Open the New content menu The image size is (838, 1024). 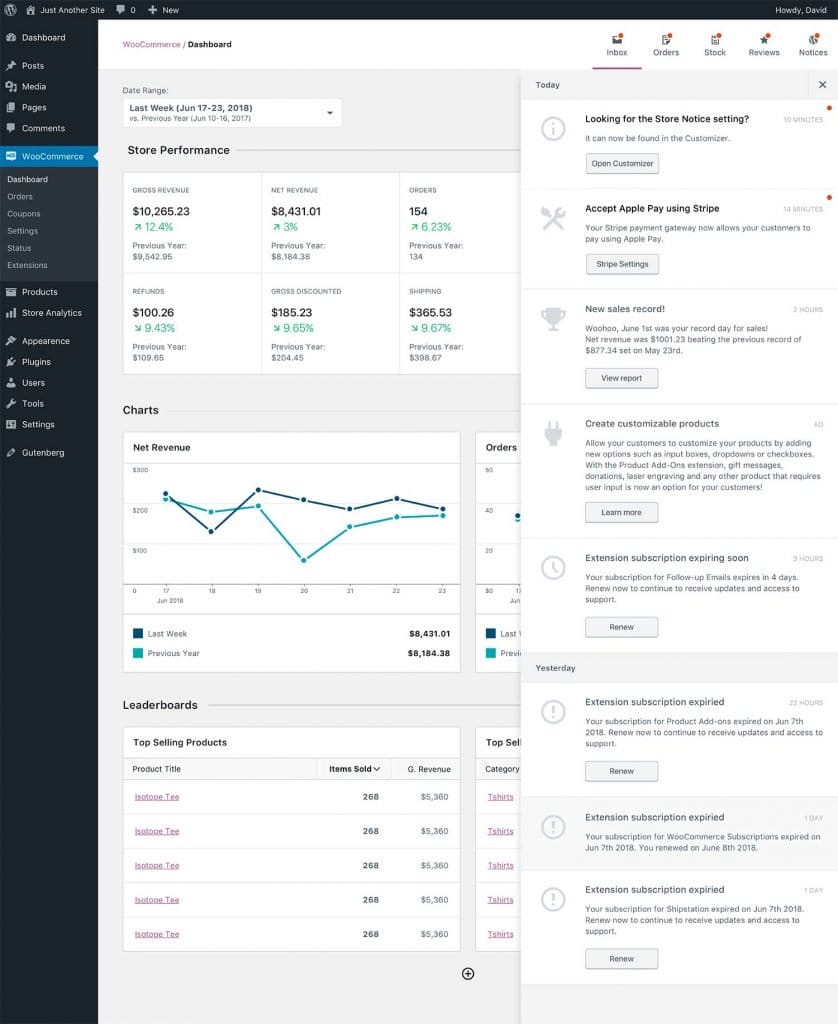(x=163, y=10)
